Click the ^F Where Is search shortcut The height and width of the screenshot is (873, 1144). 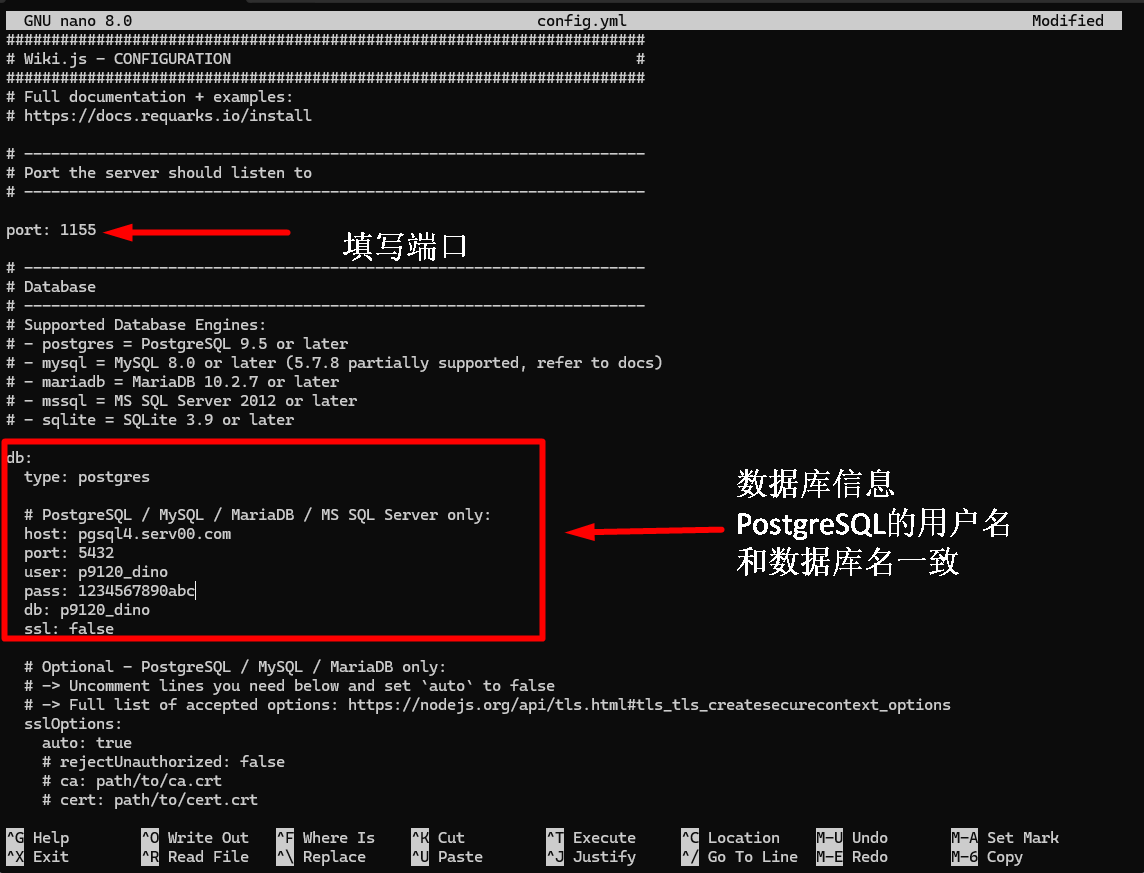click(x=325, y=838)
